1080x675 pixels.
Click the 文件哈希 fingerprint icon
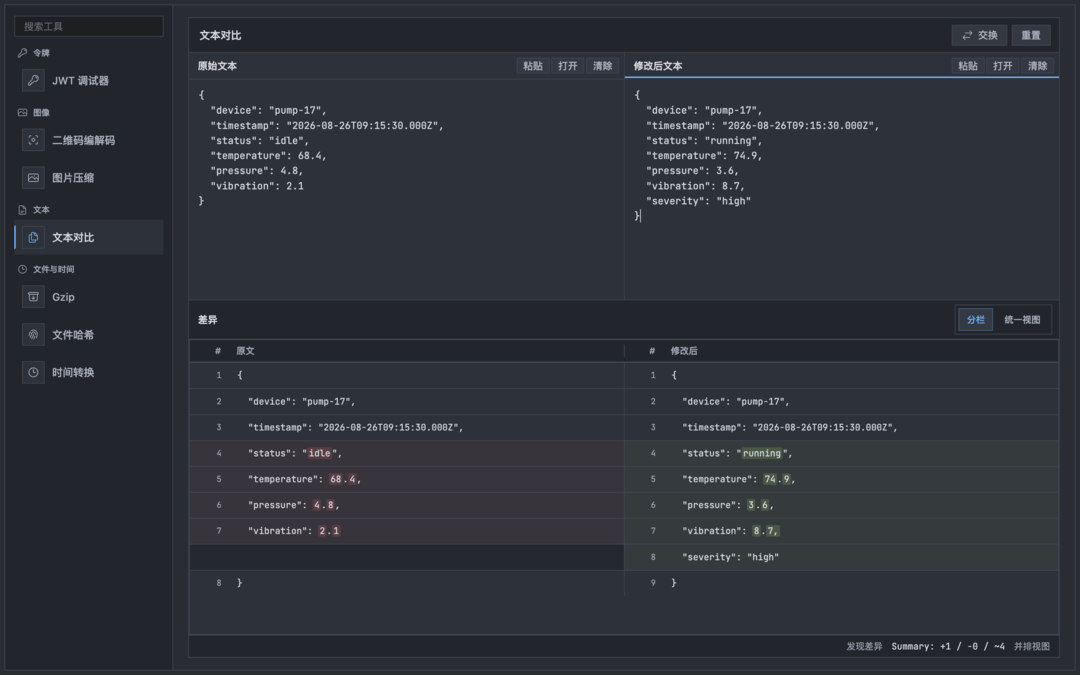click(33, 335)
